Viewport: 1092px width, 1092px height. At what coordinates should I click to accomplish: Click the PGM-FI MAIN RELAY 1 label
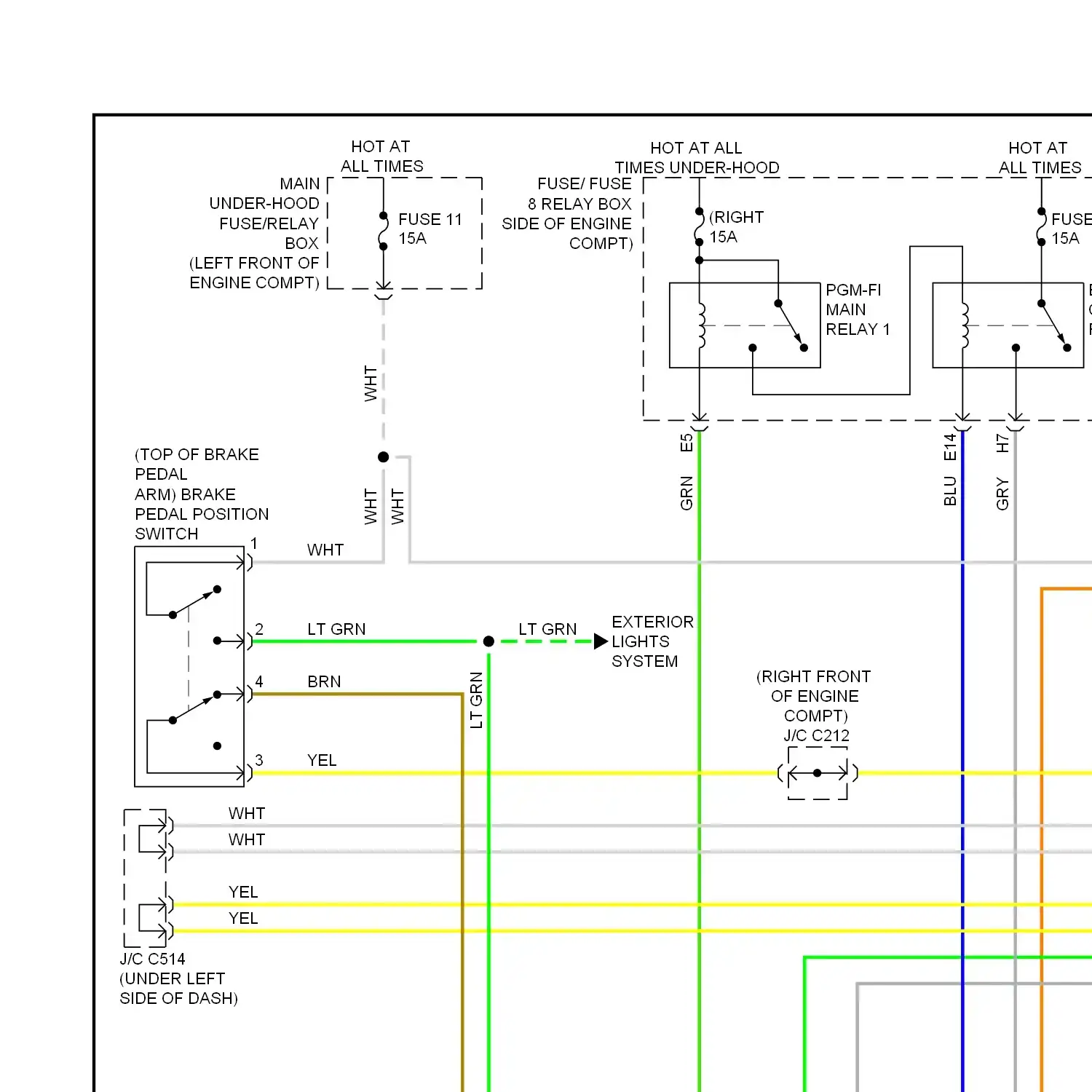[x=858, y=309]
